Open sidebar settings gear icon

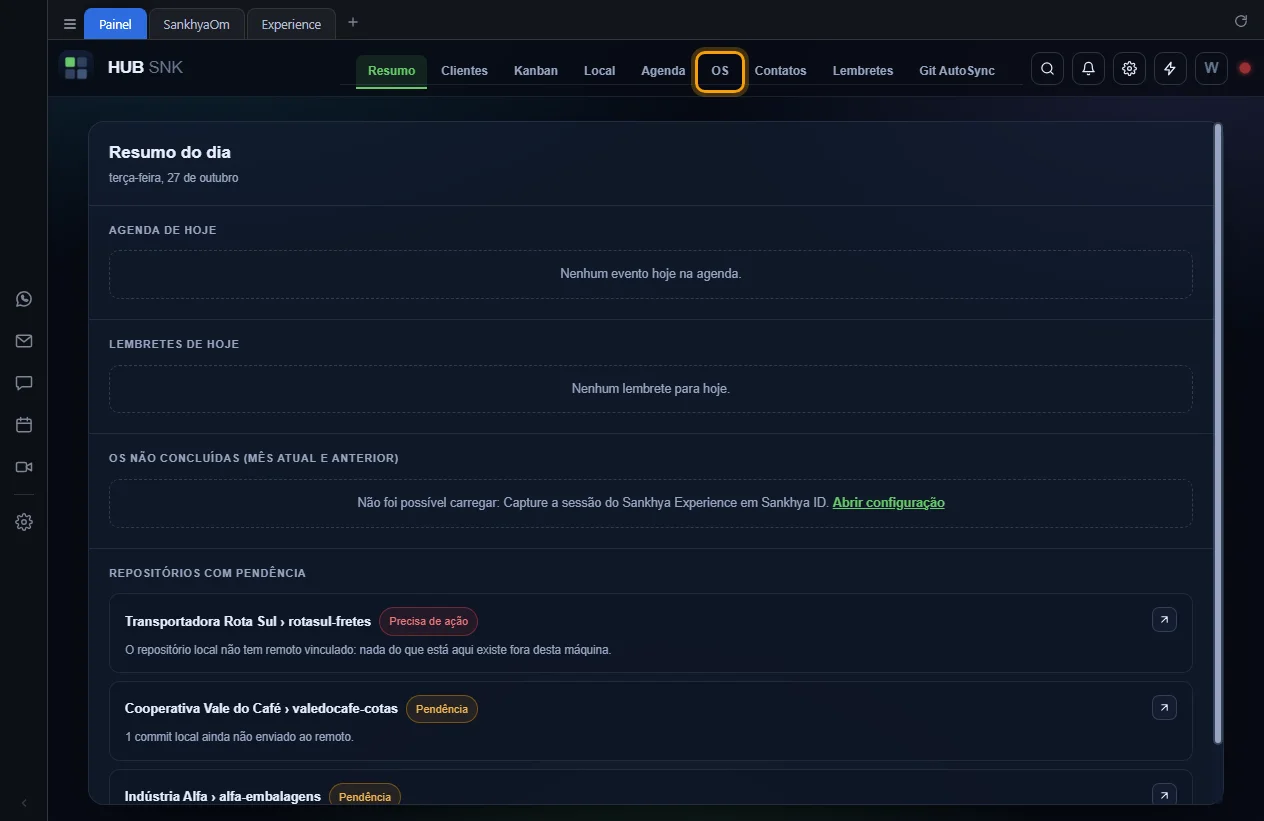pos(24,522)
